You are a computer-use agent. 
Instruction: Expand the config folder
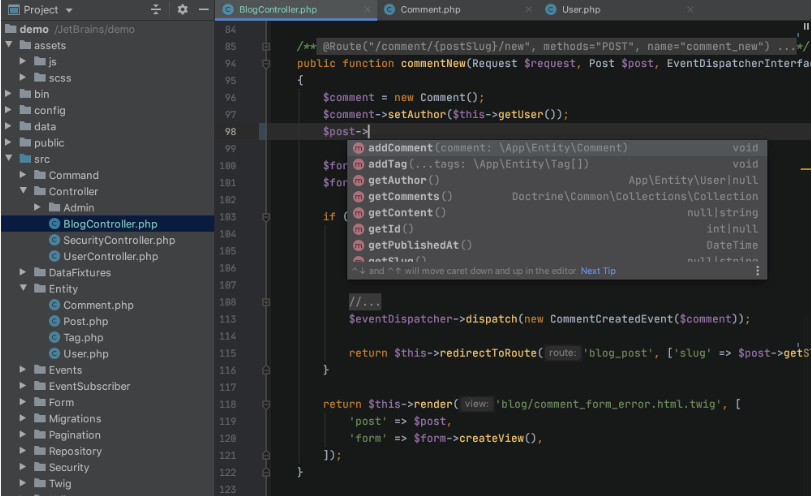(8, 110)
